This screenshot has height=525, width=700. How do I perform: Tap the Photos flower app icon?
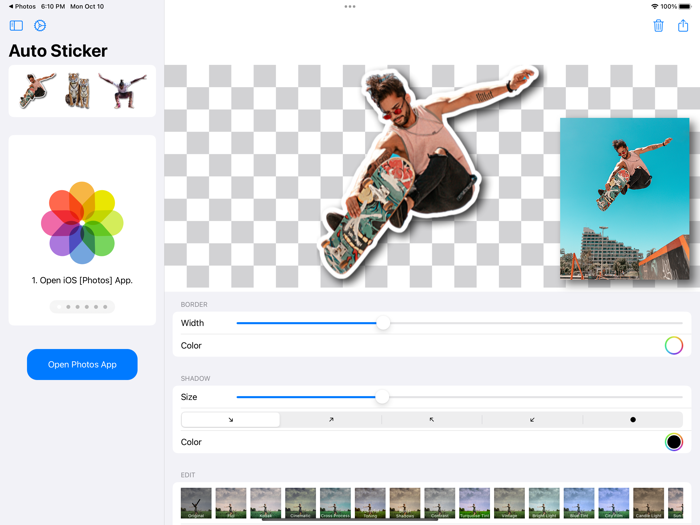tap(82, 222)
